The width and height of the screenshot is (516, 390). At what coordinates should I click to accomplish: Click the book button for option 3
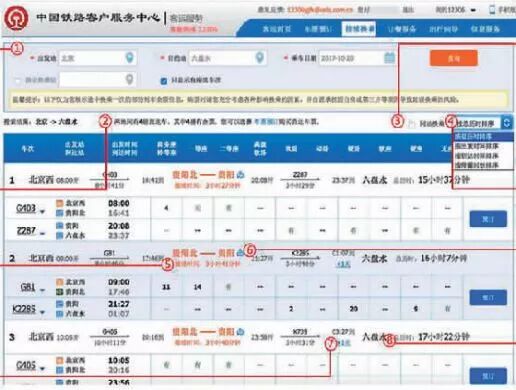(488, 376)
